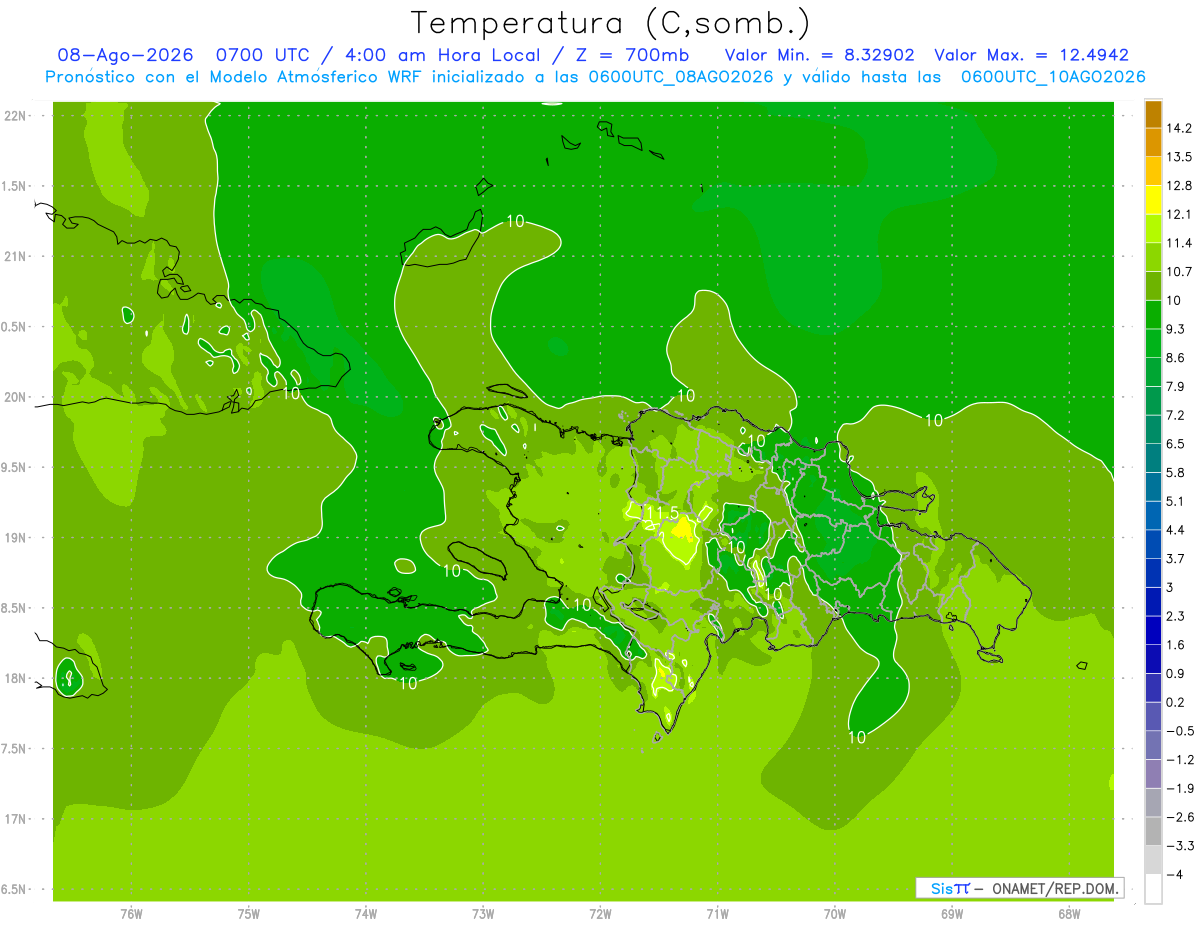Click the "69W" longitude label
1200x927 pixels.
(952, 914)
